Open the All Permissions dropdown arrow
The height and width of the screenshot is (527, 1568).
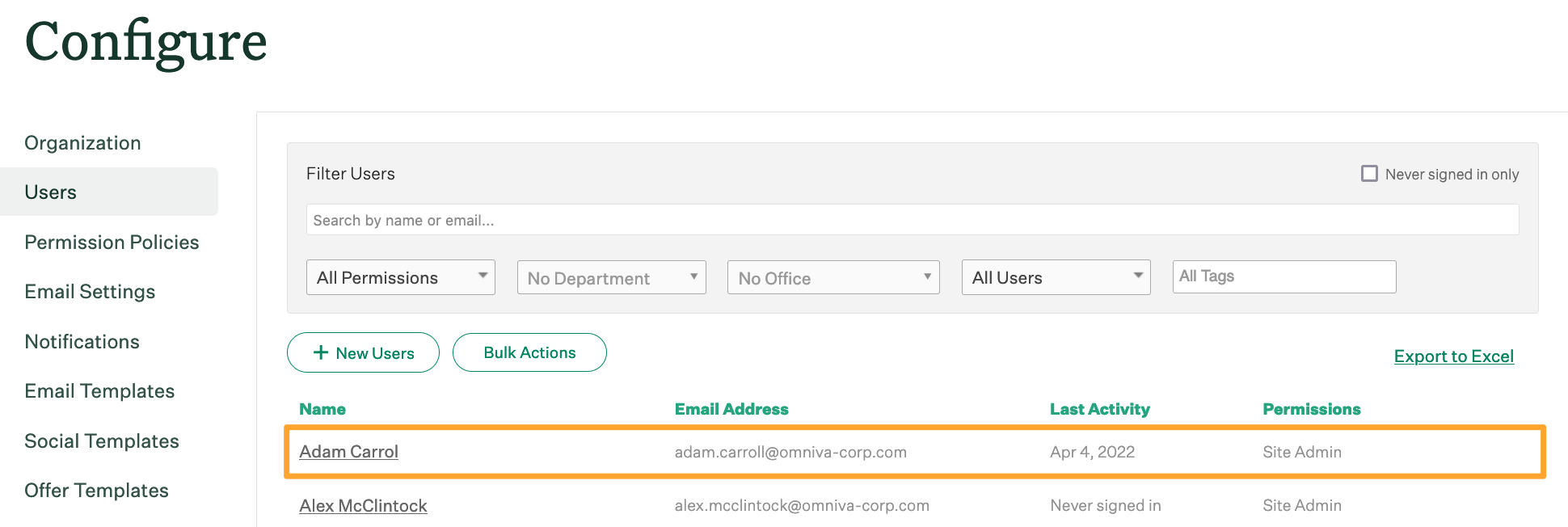click(483, 277)
